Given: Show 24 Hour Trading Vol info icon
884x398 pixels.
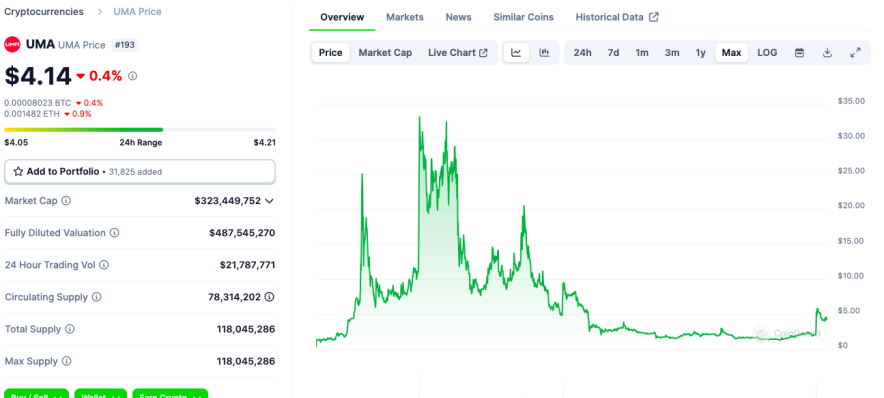Looking at the screenshot, I should (x=104, y=265).
